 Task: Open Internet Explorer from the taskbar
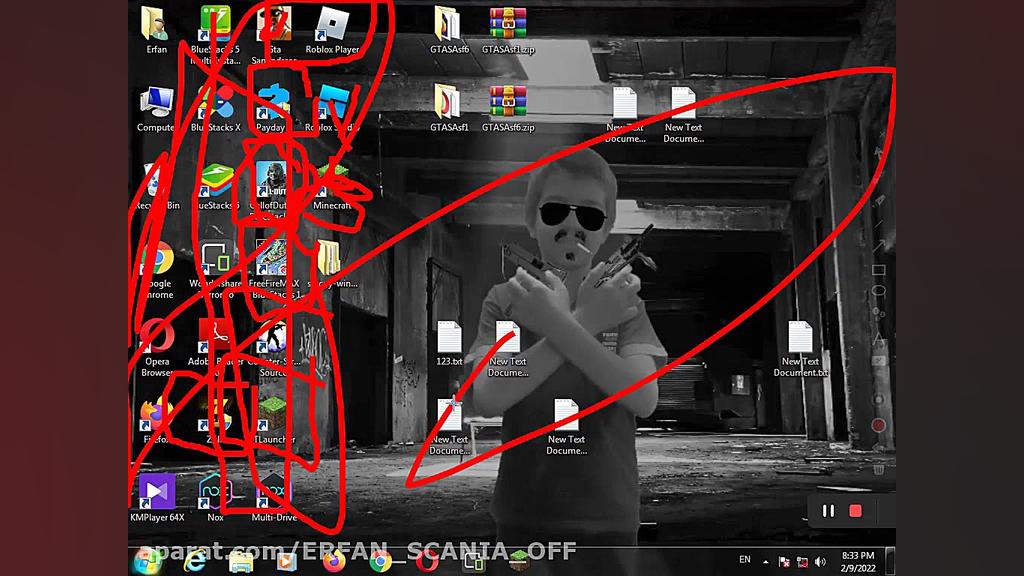pyautogui.click(x=195, y=561)
